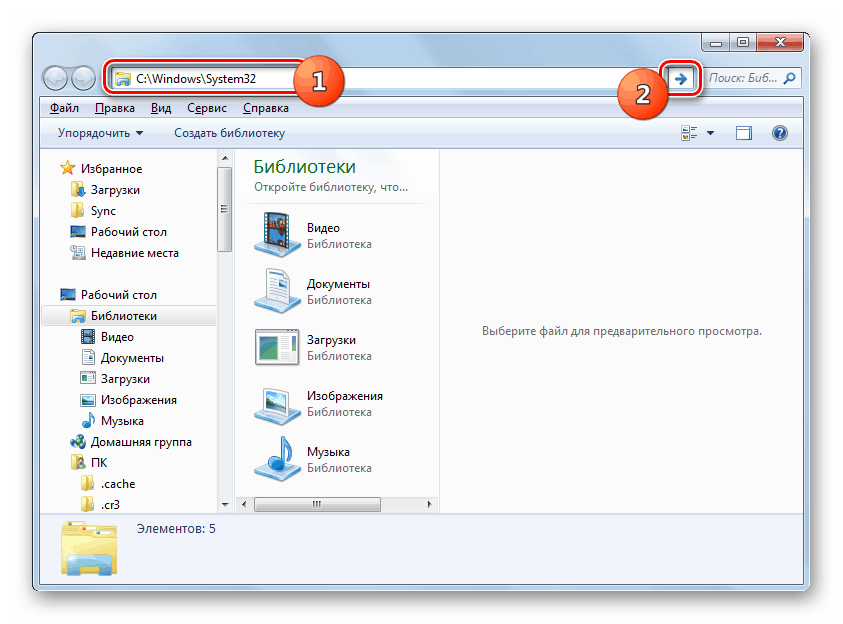
Task: Open the help question mark icon
Action: click(780, 133)
